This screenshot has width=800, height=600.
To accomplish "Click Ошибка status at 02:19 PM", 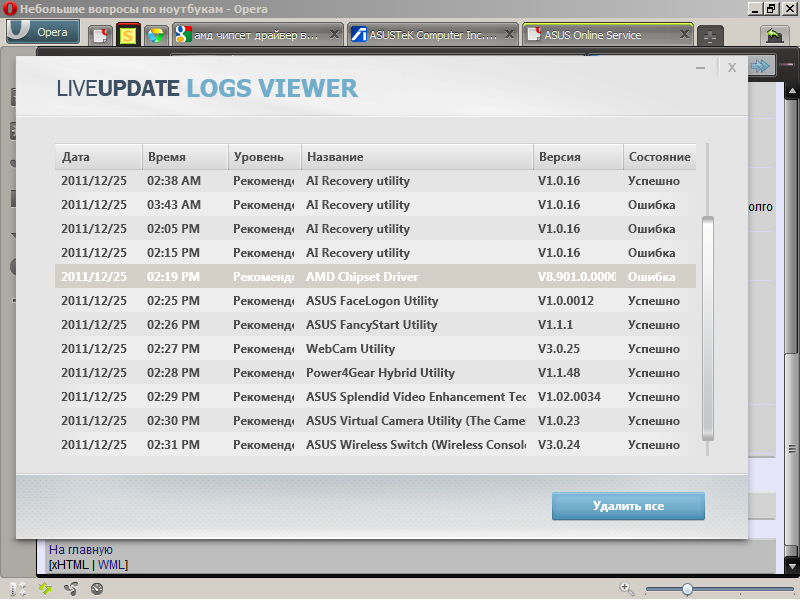I will 652,277.
